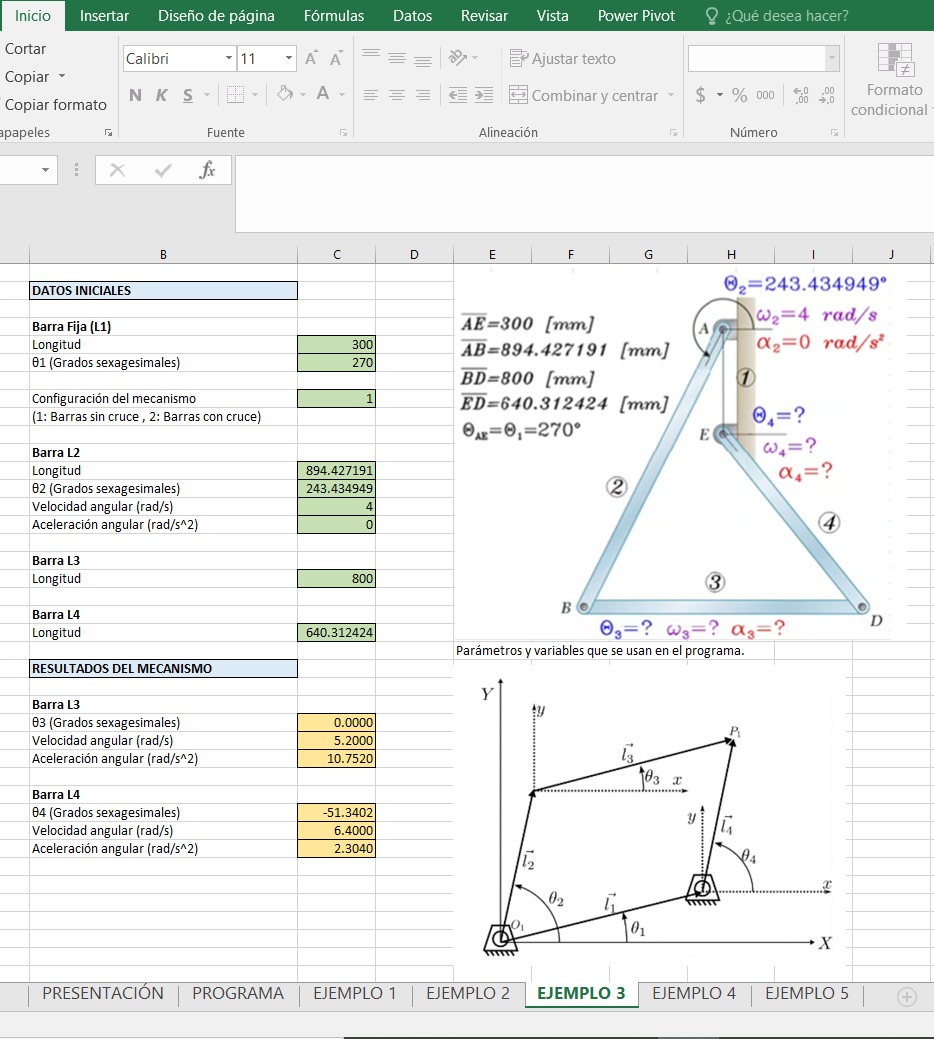Click Ajustar texto button
Screen dimensions: 934x1039
(x=562, y=58)
